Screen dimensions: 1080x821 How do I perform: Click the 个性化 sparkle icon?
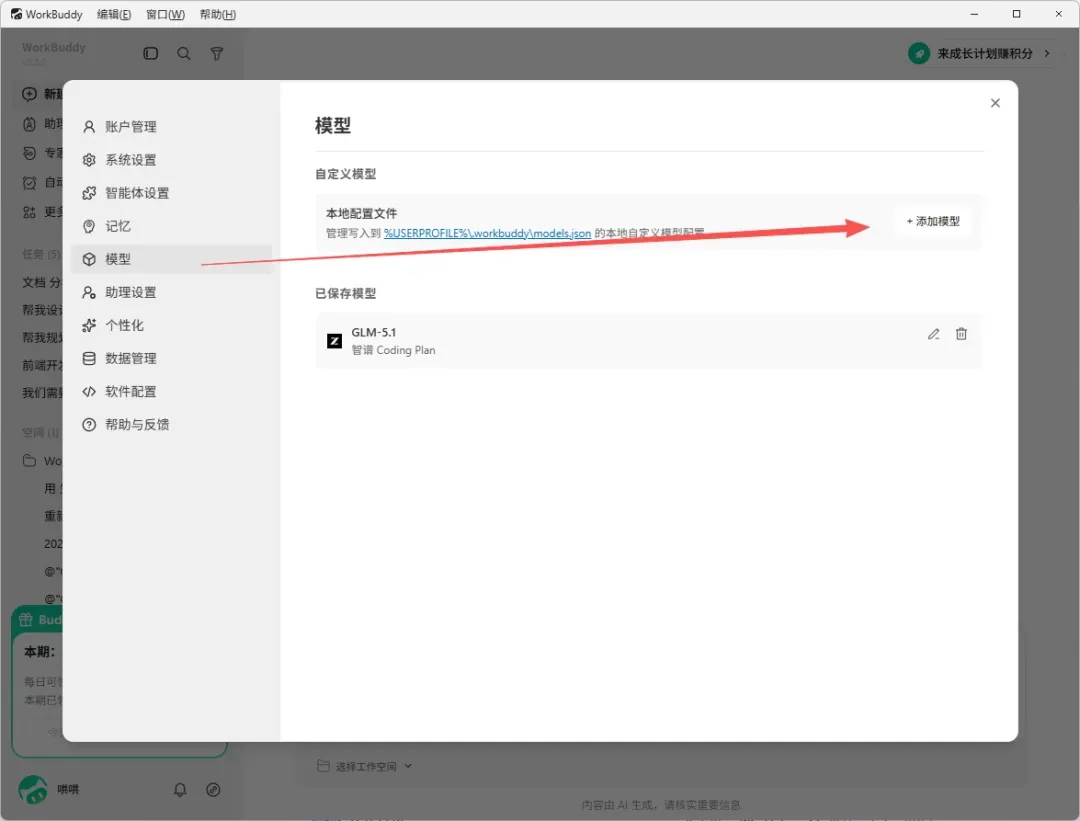(x=89, y=325)
